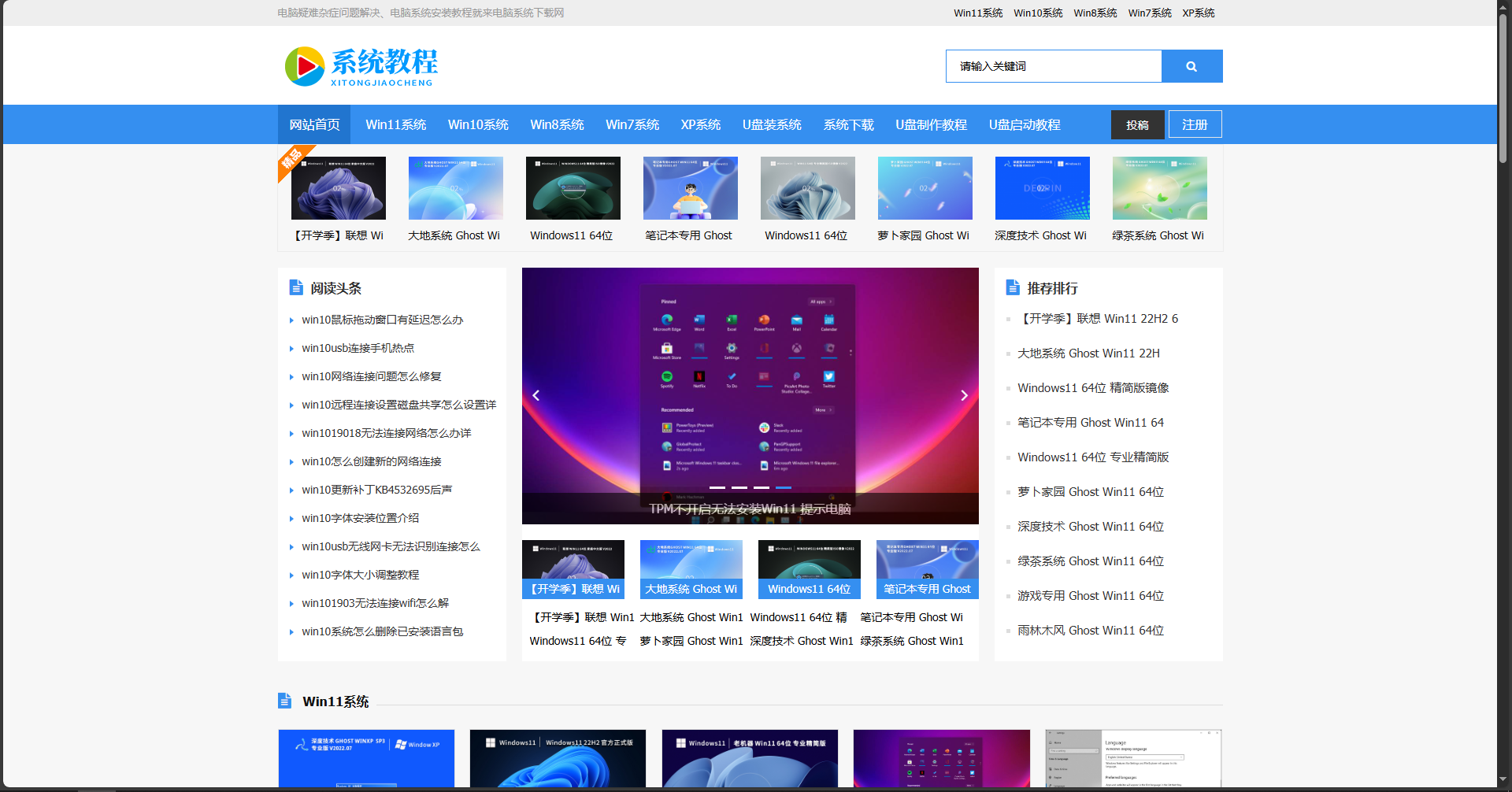Click the 注册 button
This screenshot has width=1512, height=792.
[1195, 124]
